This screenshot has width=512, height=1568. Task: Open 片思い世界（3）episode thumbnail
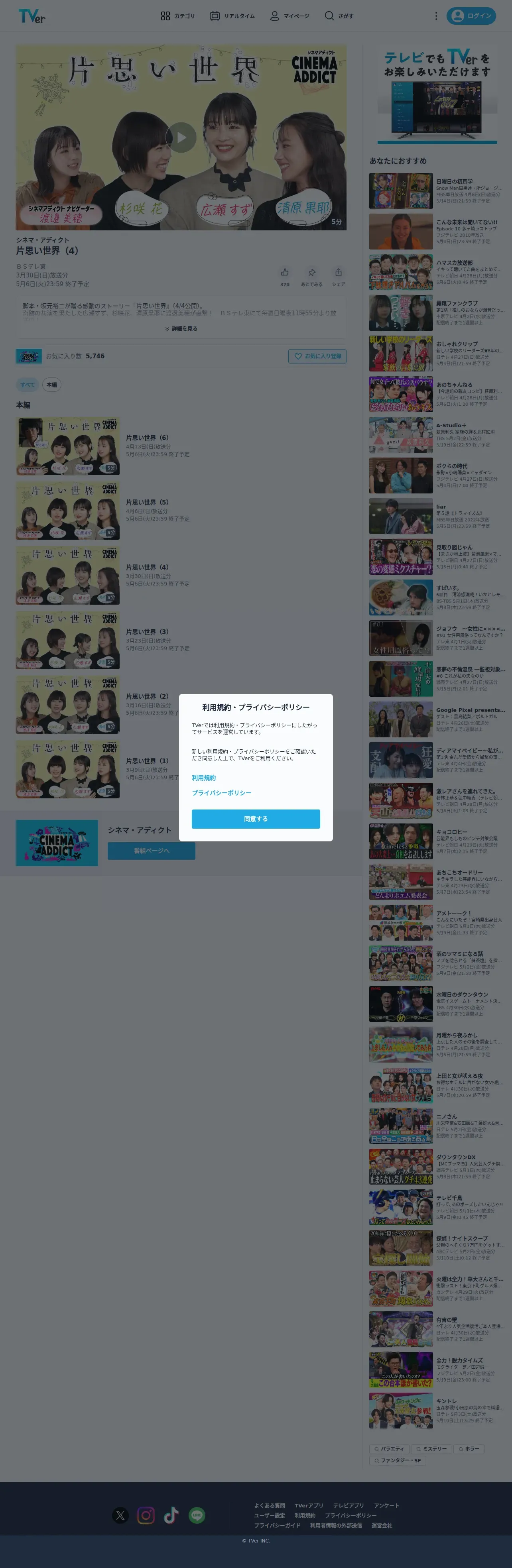[67, 640]
